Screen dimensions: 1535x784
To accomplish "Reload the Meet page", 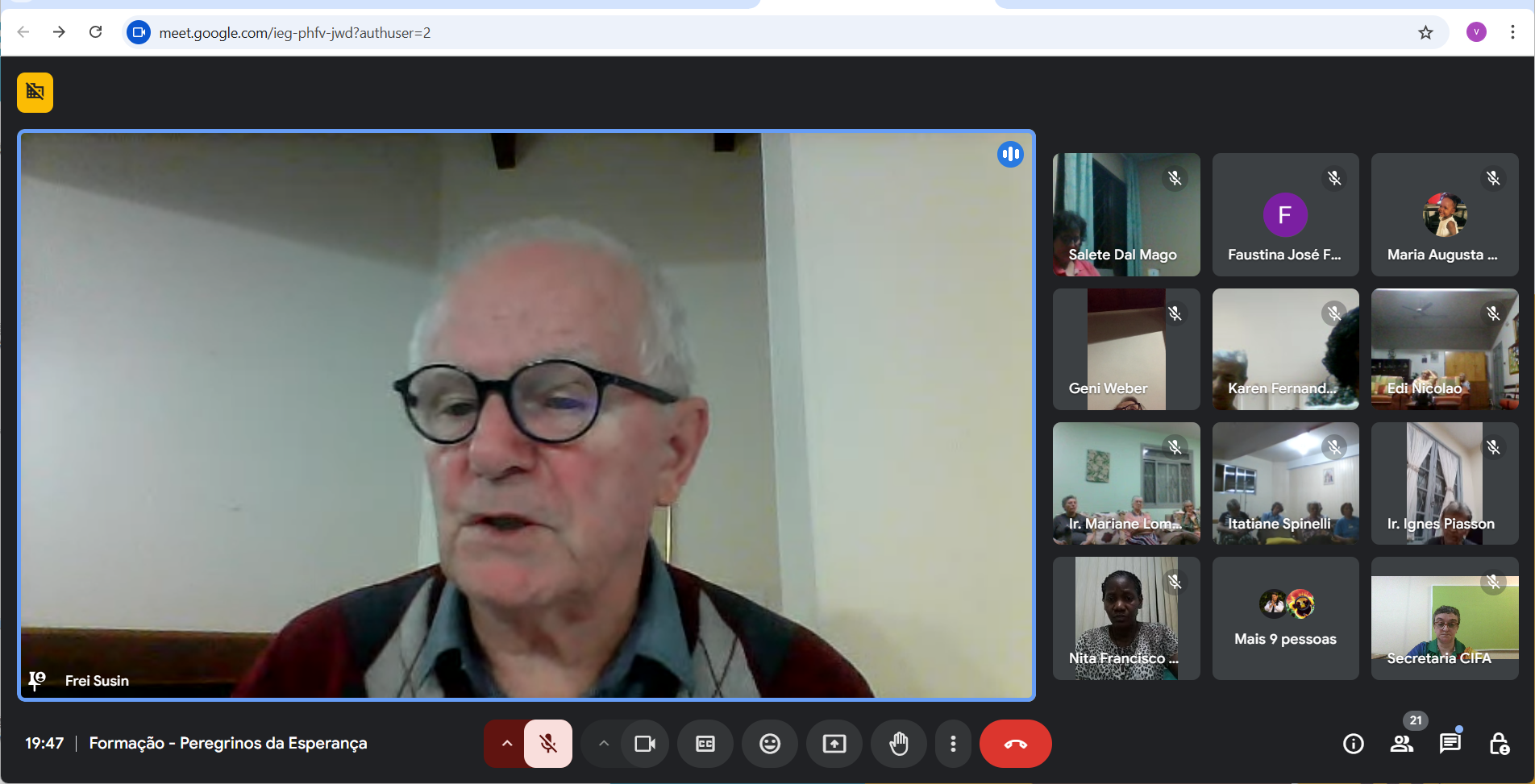I will point(95,32).
